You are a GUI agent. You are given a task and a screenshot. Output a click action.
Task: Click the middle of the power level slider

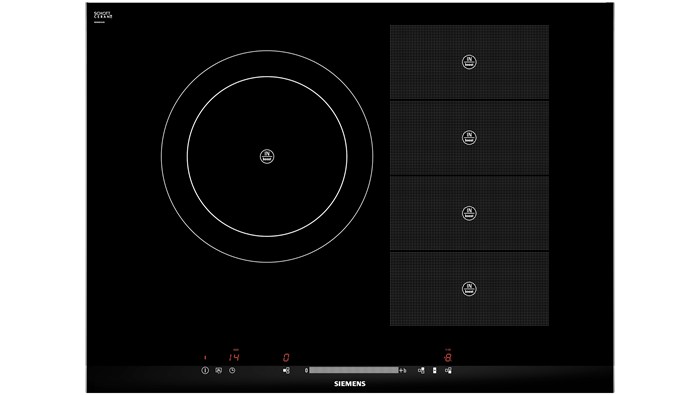coord(354,370)
